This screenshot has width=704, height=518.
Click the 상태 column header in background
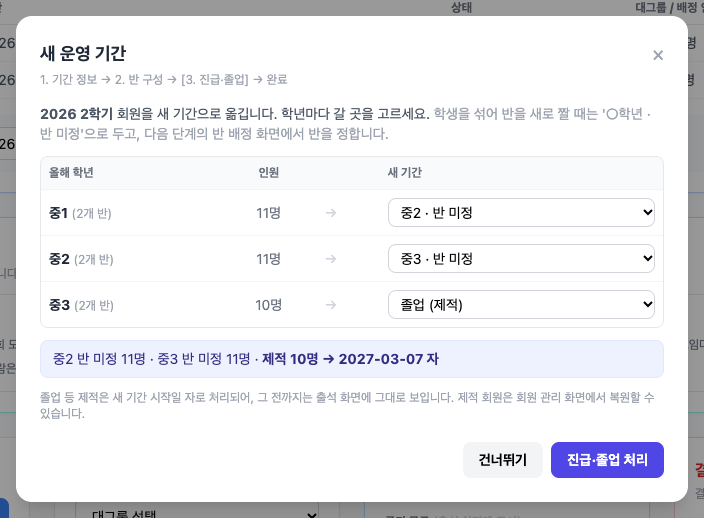tap(462, 7)
